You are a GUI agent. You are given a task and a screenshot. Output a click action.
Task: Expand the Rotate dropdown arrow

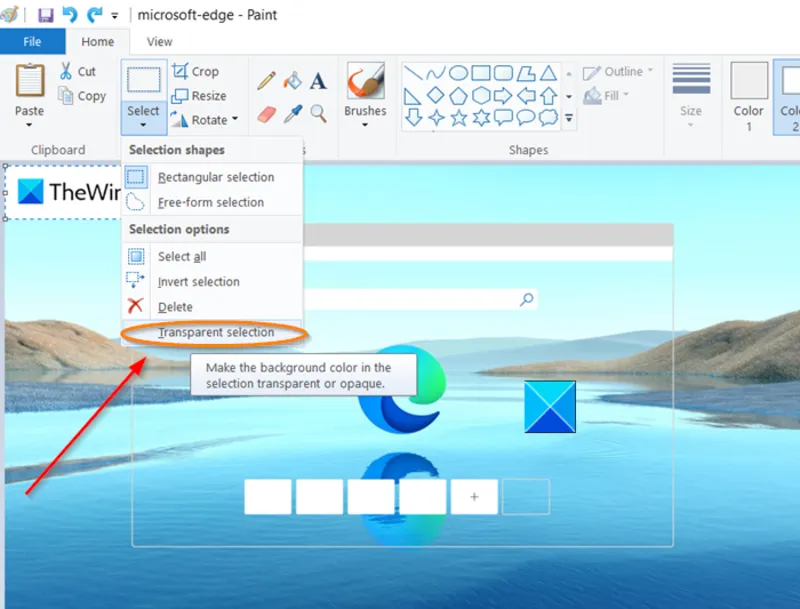click(x=235, y=119)
